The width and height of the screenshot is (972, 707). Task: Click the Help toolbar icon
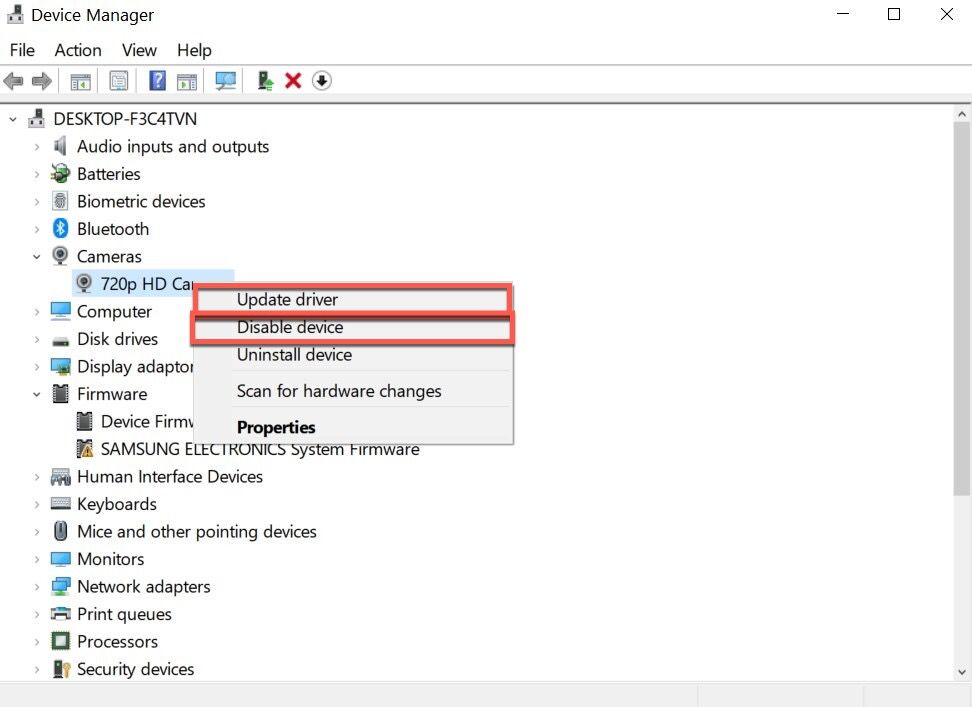(157, 81)
